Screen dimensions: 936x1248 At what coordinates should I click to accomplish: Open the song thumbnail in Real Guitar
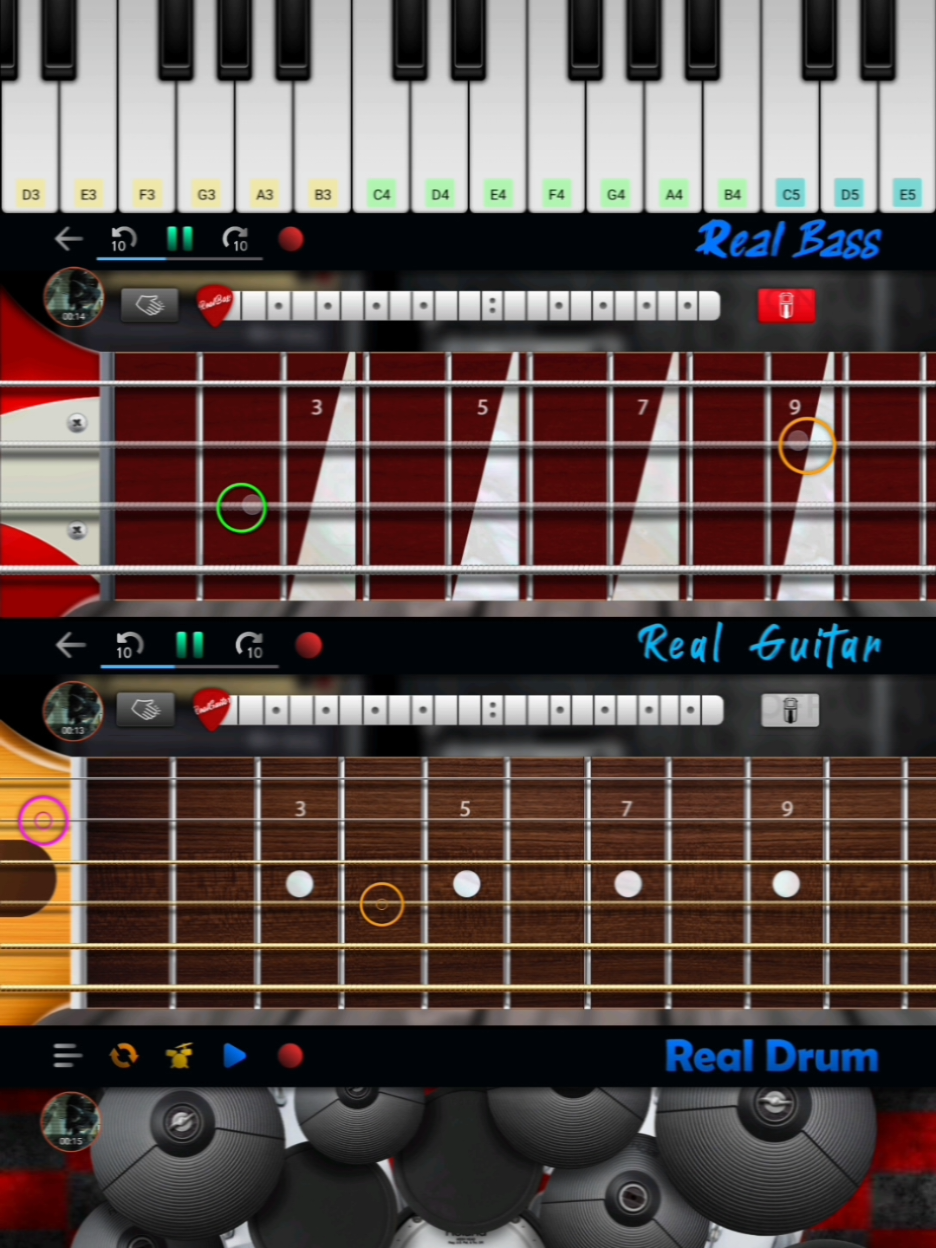pos(73,711)
